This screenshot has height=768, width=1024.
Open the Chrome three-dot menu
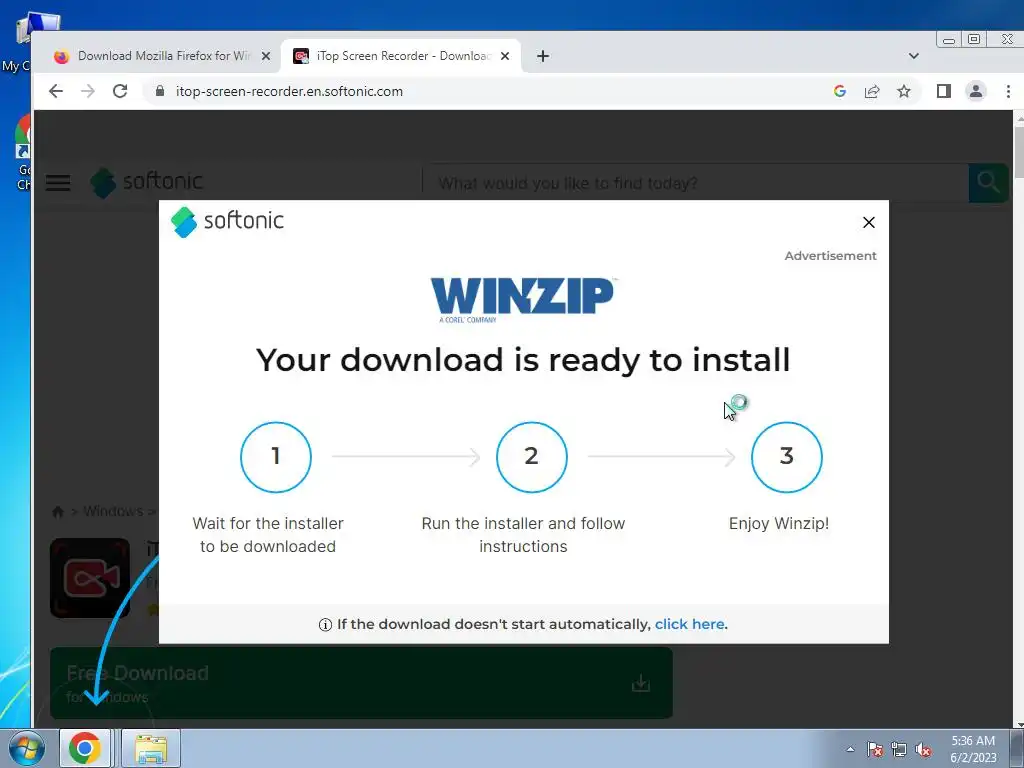pos(1008,91)
